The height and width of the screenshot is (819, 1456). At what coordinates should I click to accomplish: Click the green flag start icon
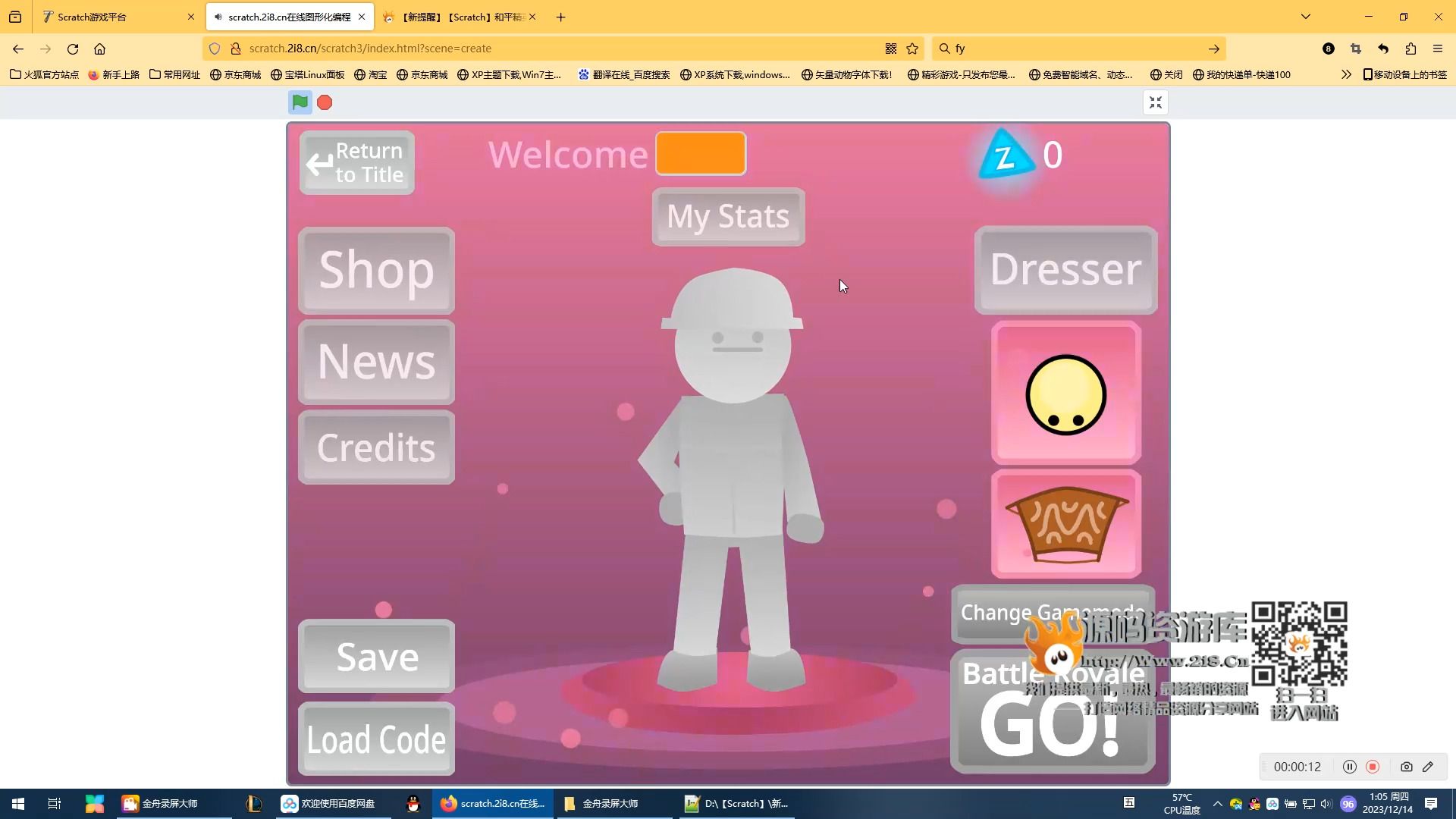point(300,102)
